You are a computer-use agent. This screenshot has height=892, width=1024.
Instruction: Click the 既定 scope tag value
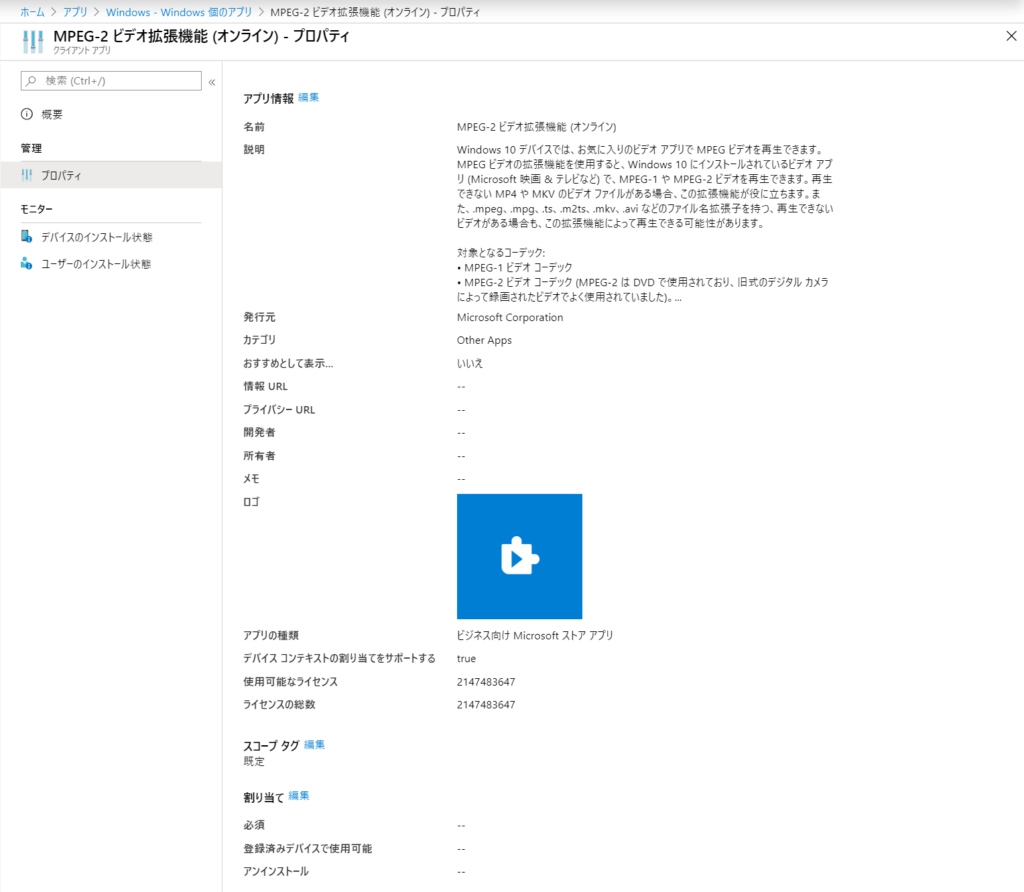click(x=254, y=761)
